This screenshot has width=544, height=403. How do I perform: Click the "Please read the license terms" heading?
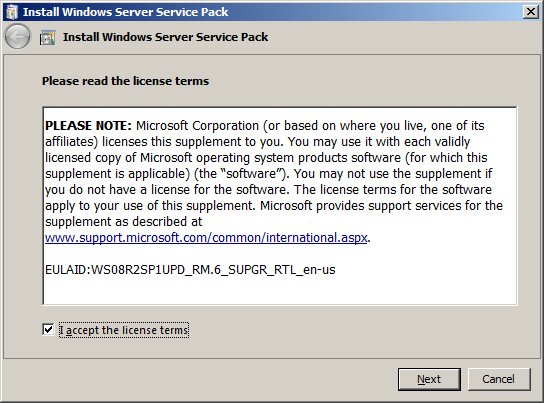point(125,81)
